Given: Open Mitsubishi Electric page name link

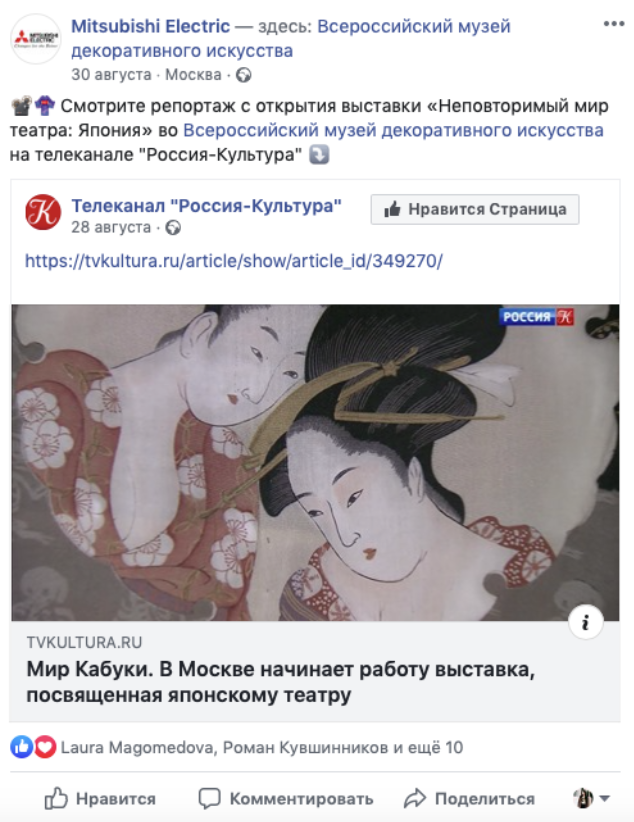Looking at the screenshot, I should (x=151, y=26).
